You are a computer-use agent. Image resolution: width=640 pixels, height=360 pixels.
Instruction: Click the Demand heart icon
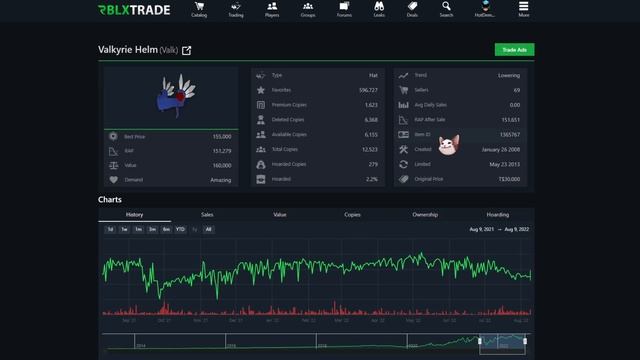click(x=113, y=180)
